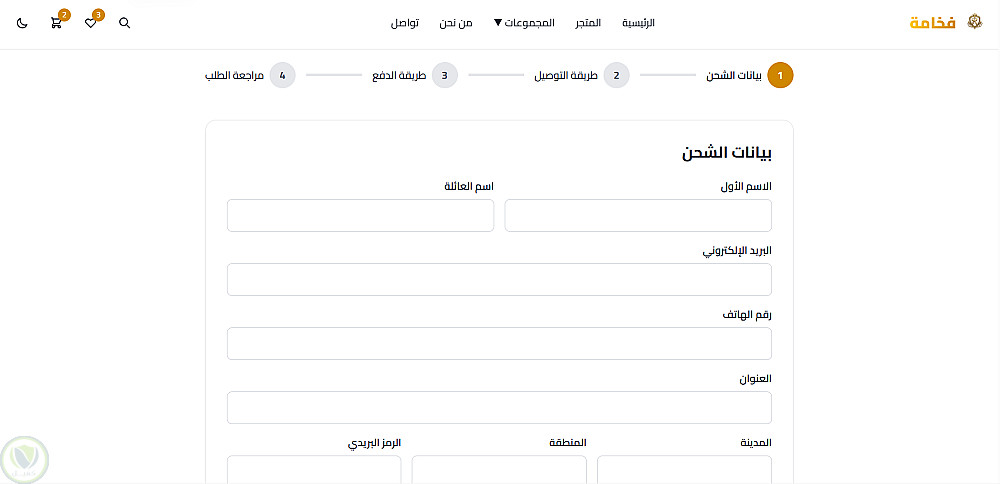Go to الرئيسية home page

[639, 23]
